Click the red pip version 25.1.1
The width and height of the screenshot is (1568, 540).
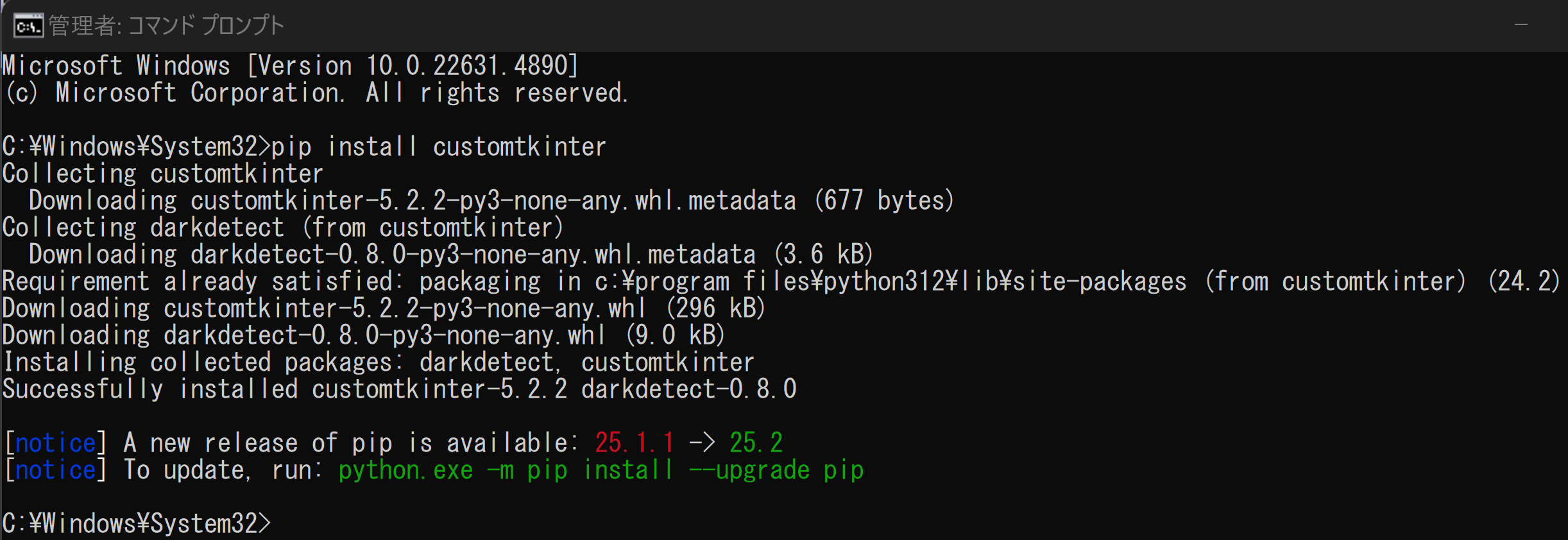[635, 443]
